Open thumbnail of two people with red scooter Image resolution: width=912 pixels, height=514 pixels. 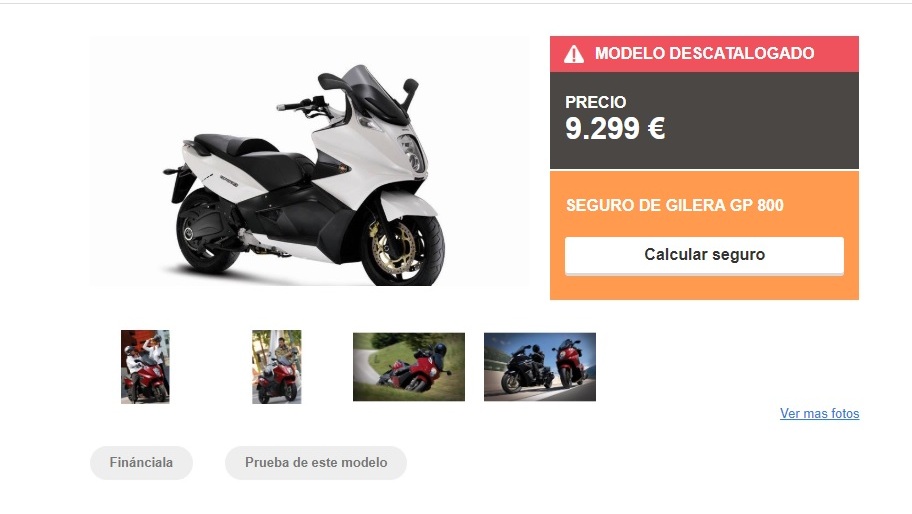(145, 367)
